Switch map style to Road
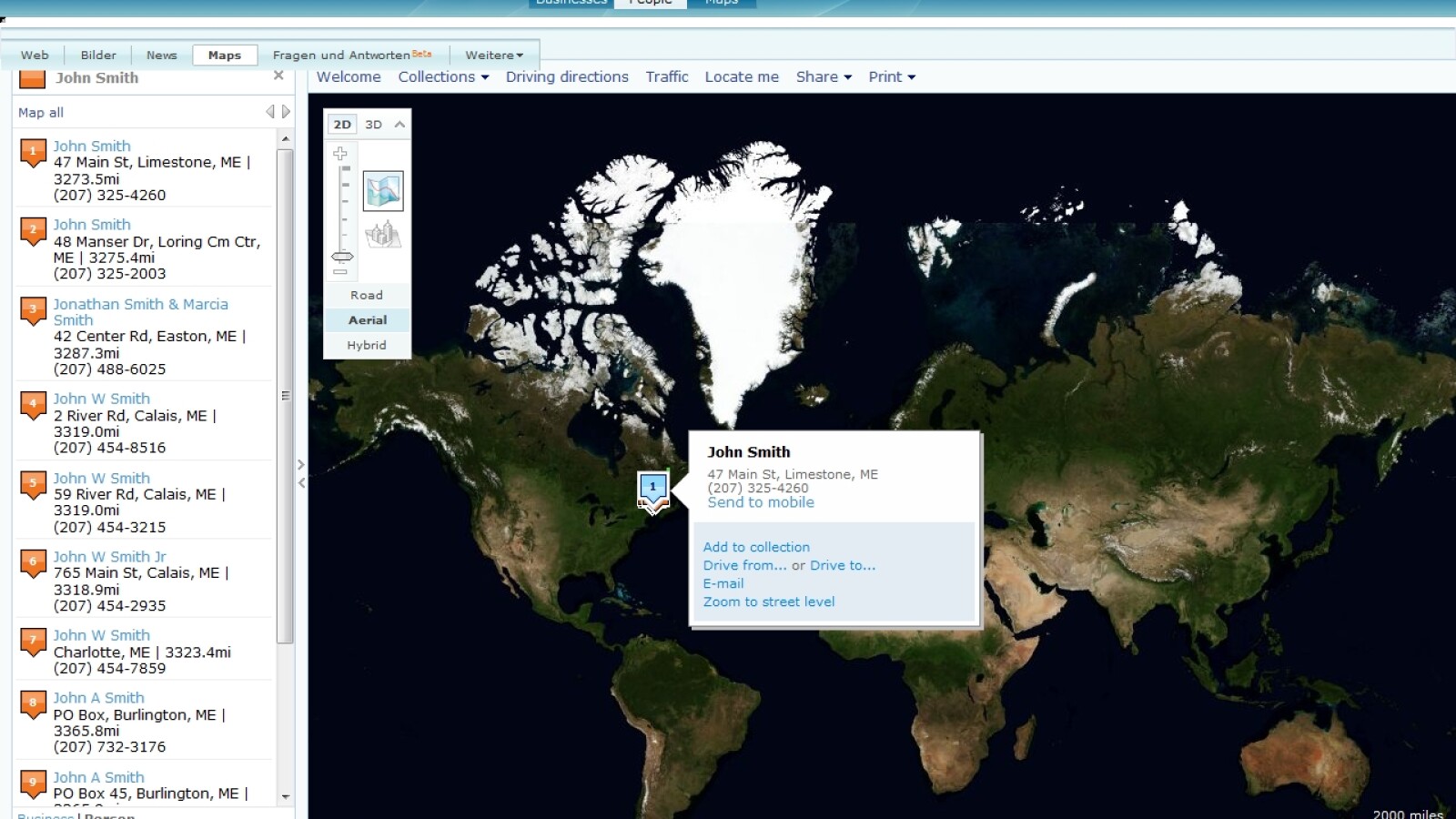This screenshot has width=1456, height=819. tap(367, 295)
